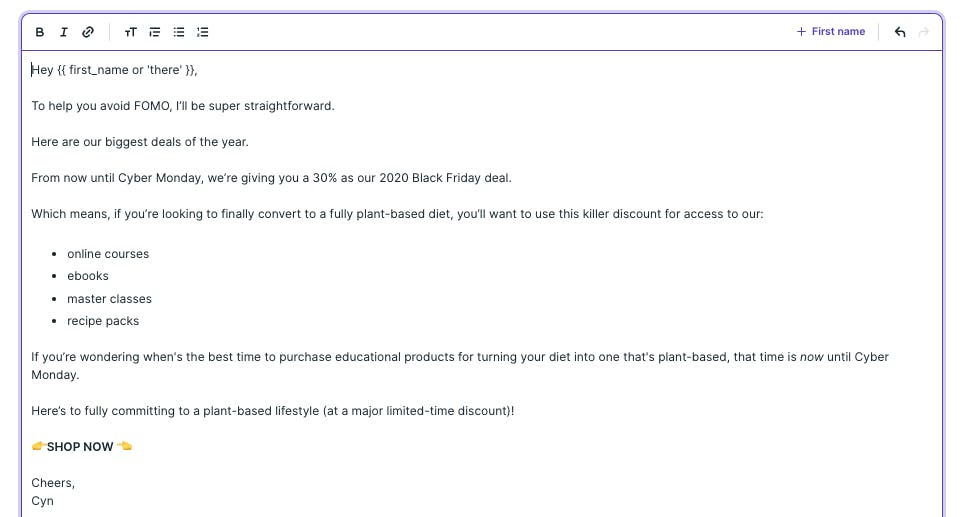Click the undo arrow icon
This screenshot has width=963, height=517.
(900, 32)
